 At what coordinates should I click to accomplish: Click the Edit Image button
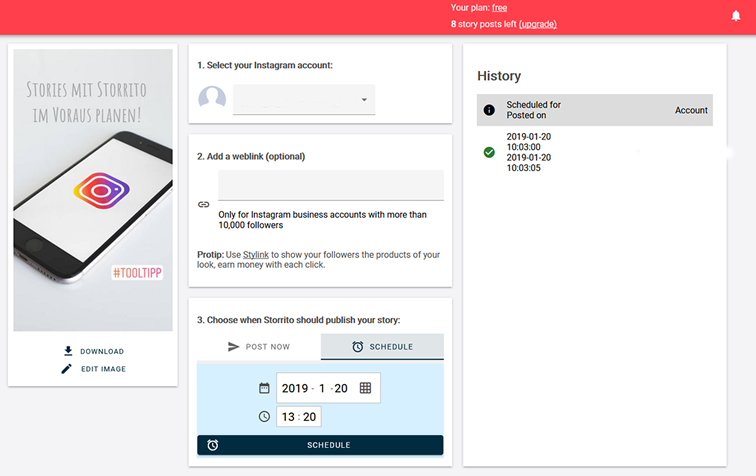coord(94,369)
